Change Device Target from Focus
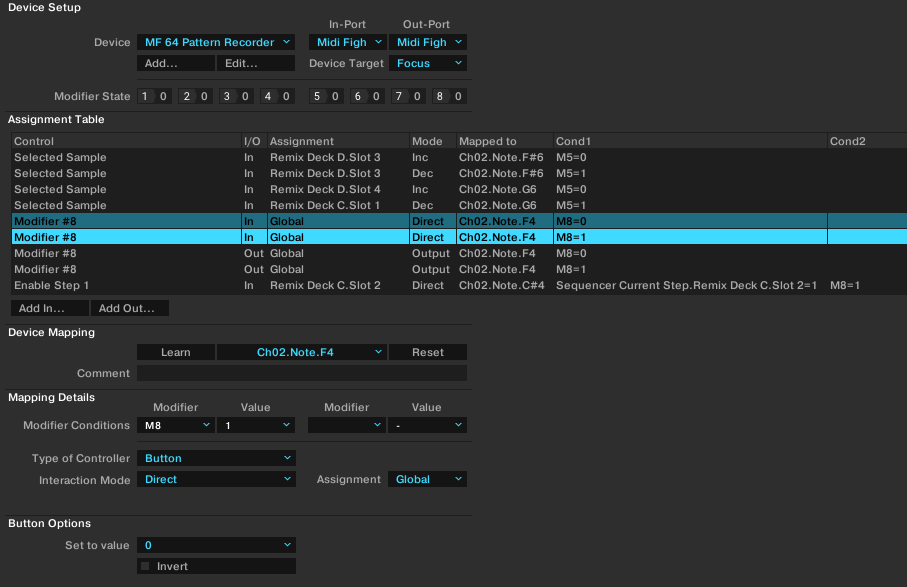 pyautogui.click(x=427, y=63)
